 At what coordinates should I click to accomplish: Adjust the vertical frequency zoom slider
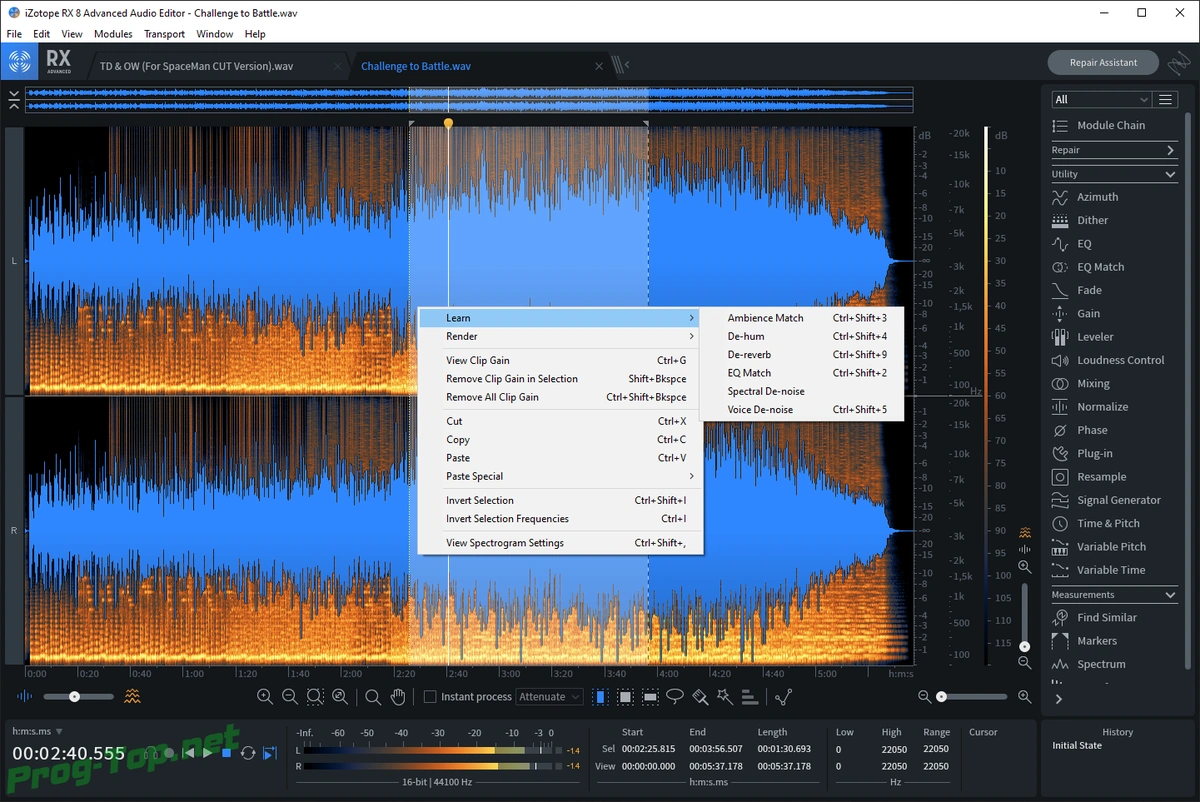point(1024,615)
